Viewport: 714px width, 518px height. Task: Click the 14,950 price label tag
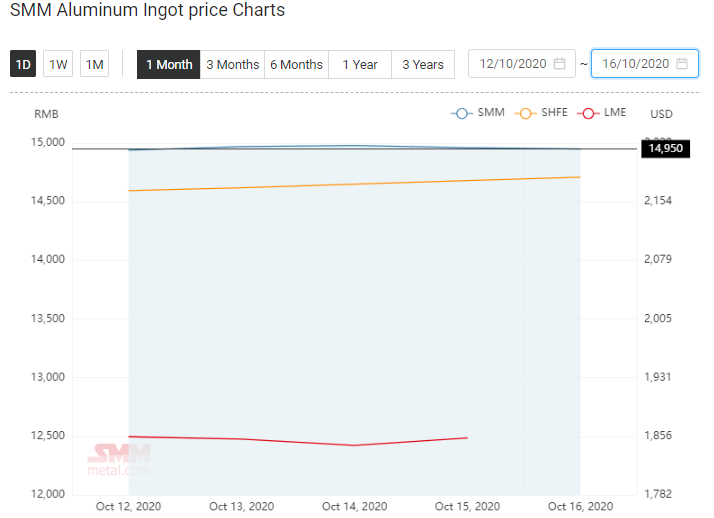click(x=665, y=148)
